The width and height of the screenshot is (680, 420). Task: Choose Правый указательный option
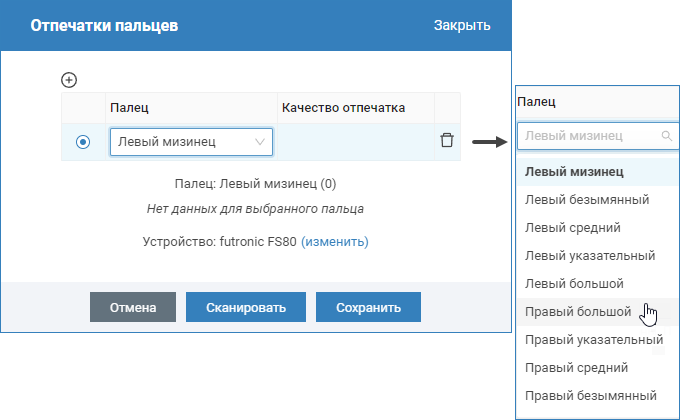pyautogui.click(x=594, y=339)
